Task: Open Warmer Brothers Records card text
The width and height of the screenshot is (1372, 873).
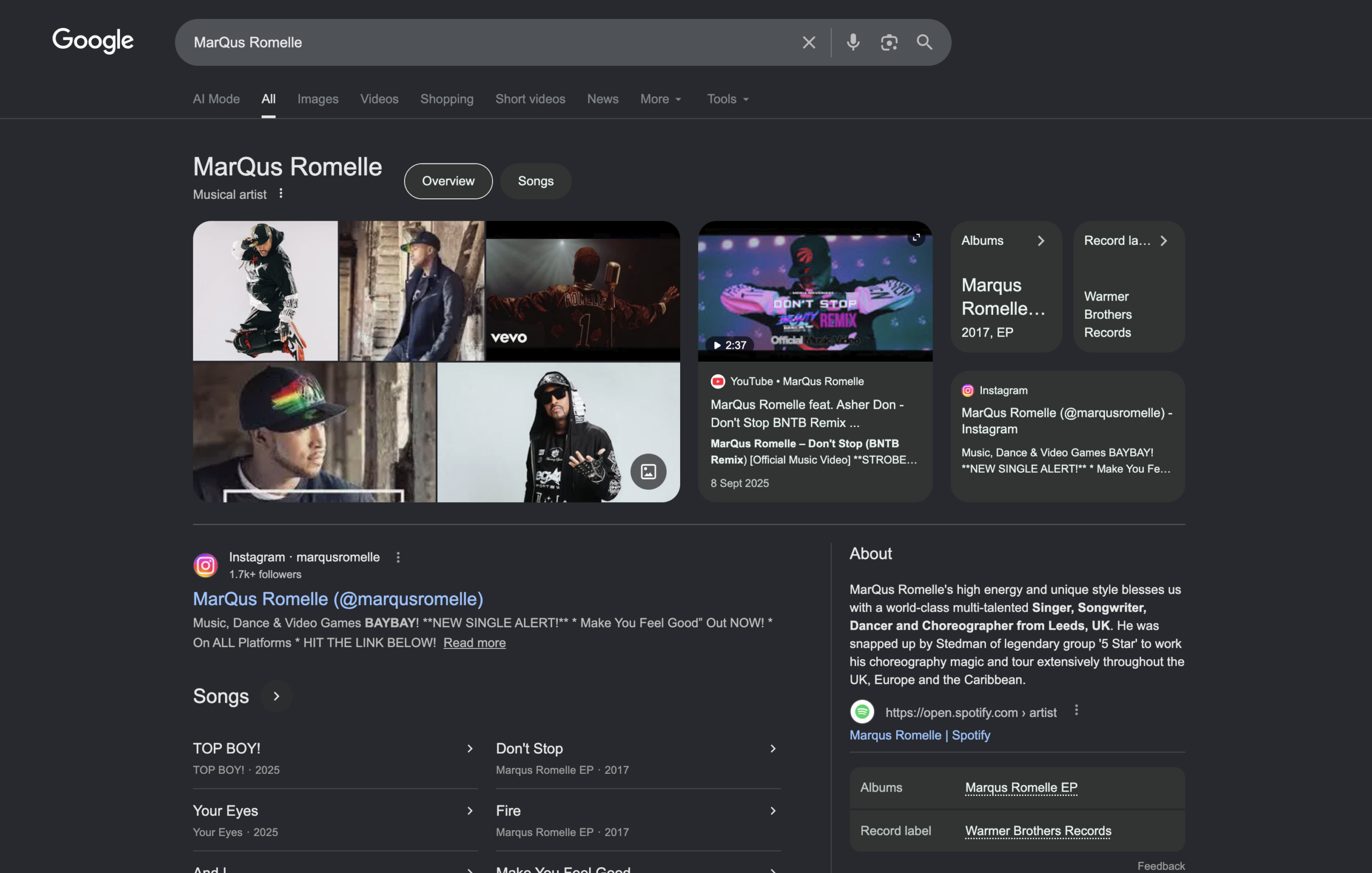Action: [1108, 315]
